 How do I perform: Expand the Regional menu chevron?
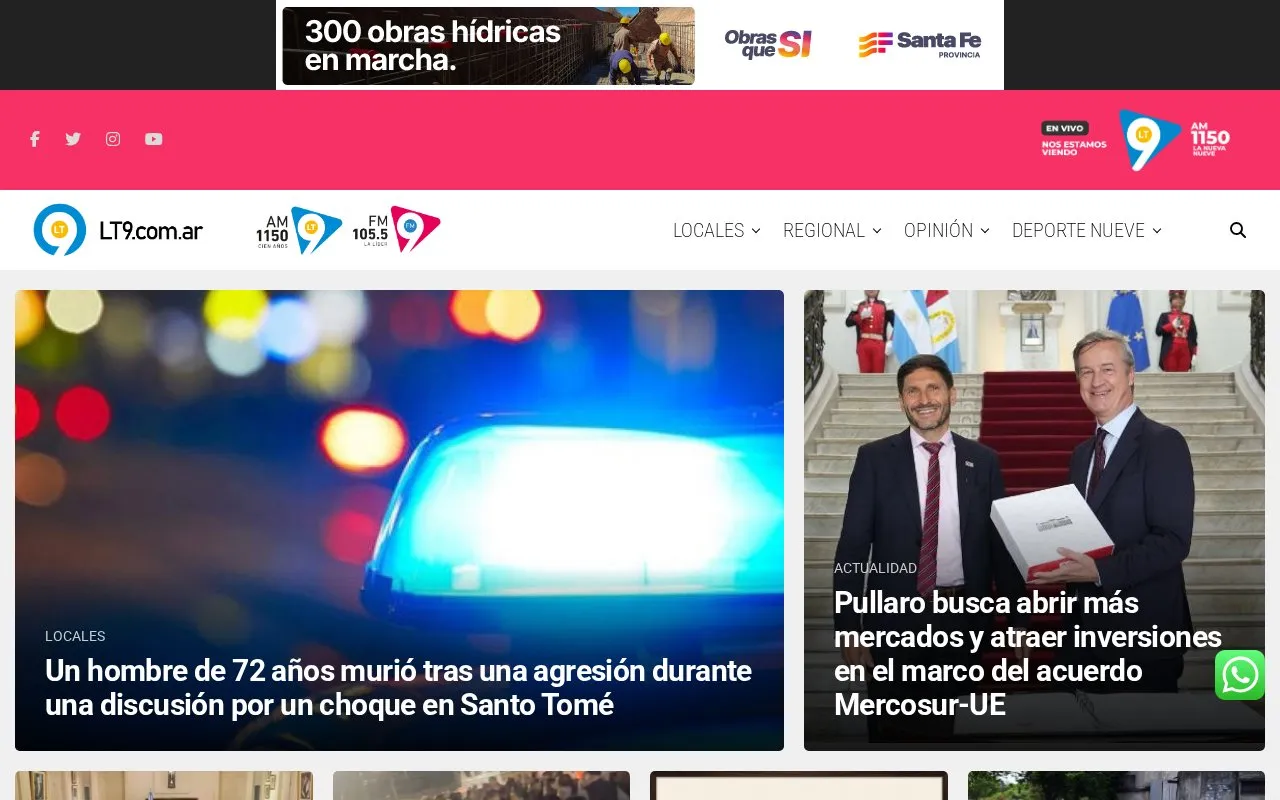pos(877,231)
